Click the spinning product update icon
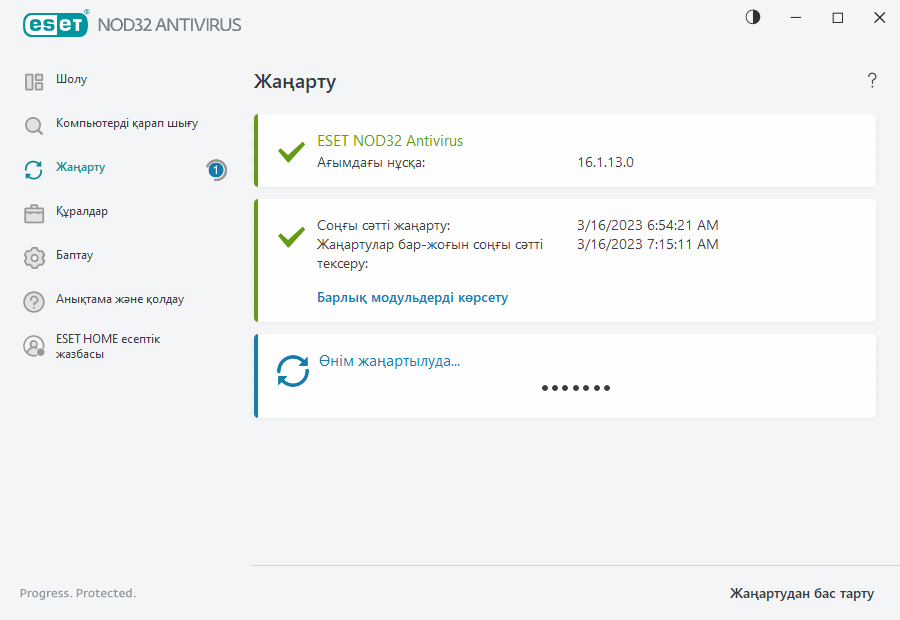 tap(293, 371)
